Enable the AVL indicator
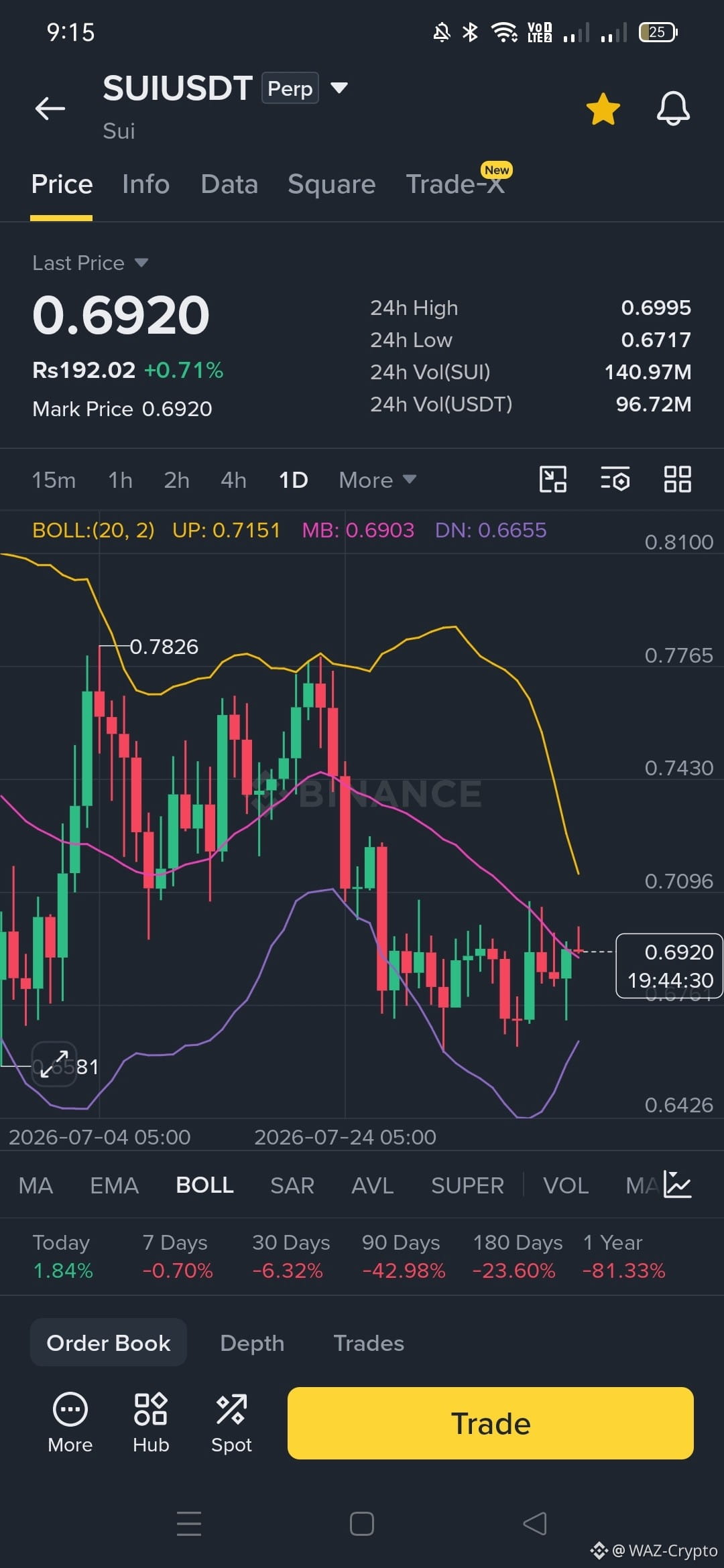The image size is (724, 1568). pyautogui.click(x=373, y=1185)
